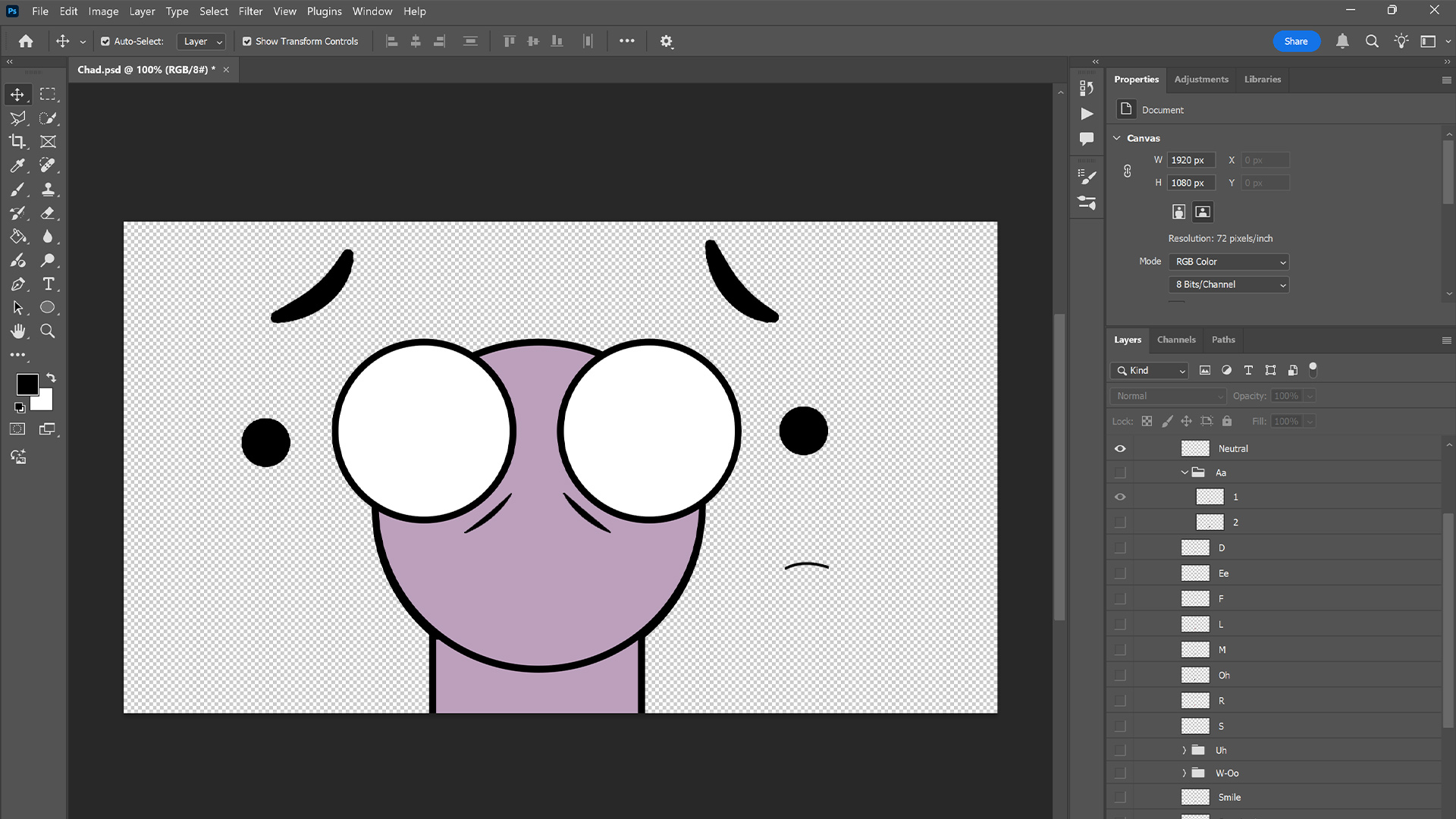Select the Horizontal Type tool
The width and height of the screenshot is (1456, 819).
48,284
